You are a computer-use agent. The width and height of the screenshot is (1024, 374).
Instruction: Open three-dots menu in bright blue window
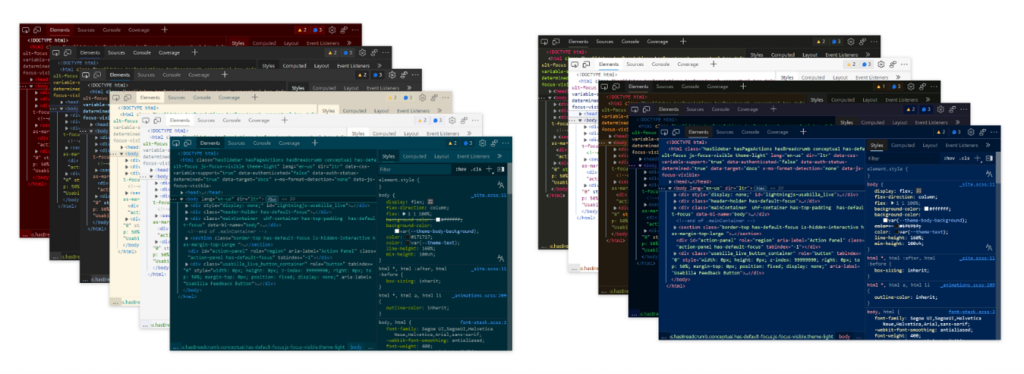pyautogui.click(x=995, y=132)
